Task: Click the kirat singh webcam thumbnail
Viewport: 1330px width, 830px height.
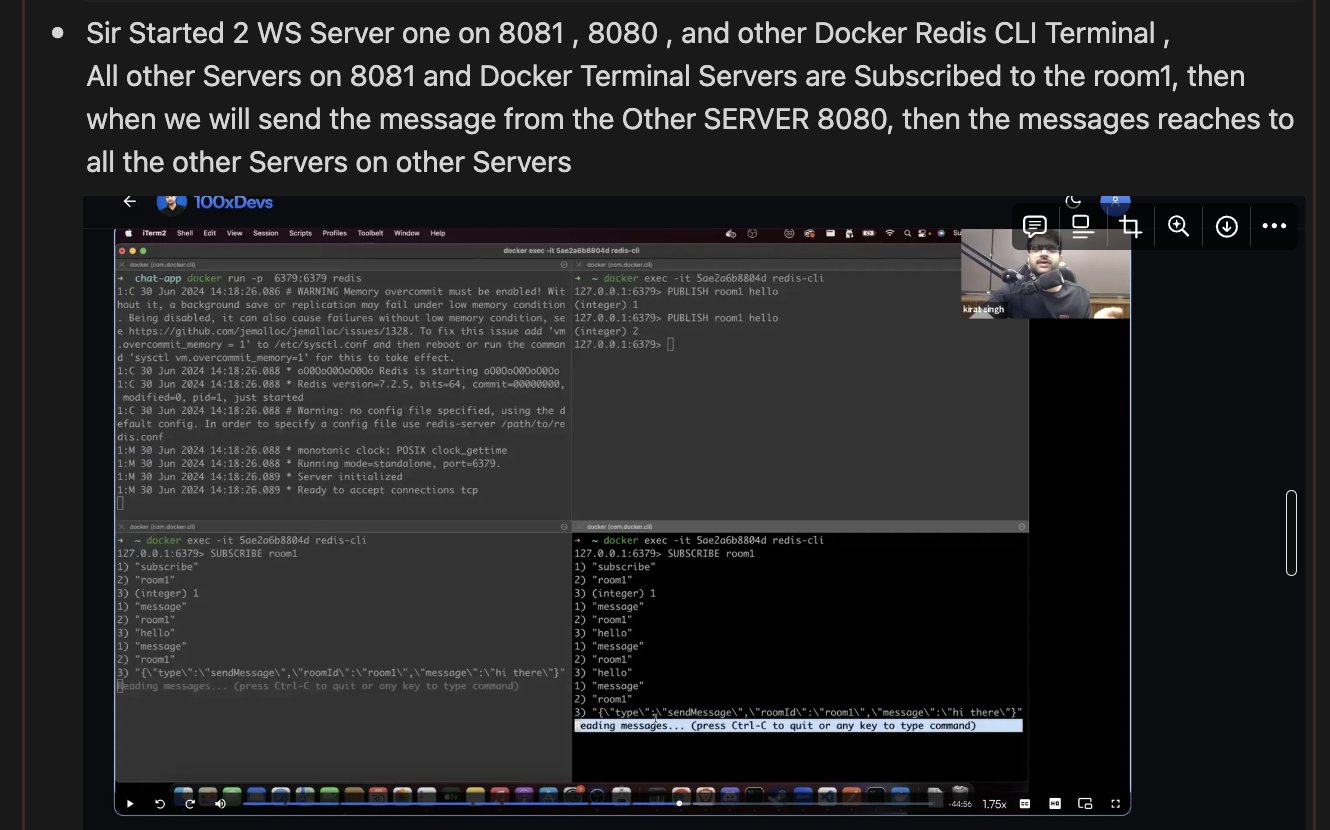Action: click(1045, 274)
